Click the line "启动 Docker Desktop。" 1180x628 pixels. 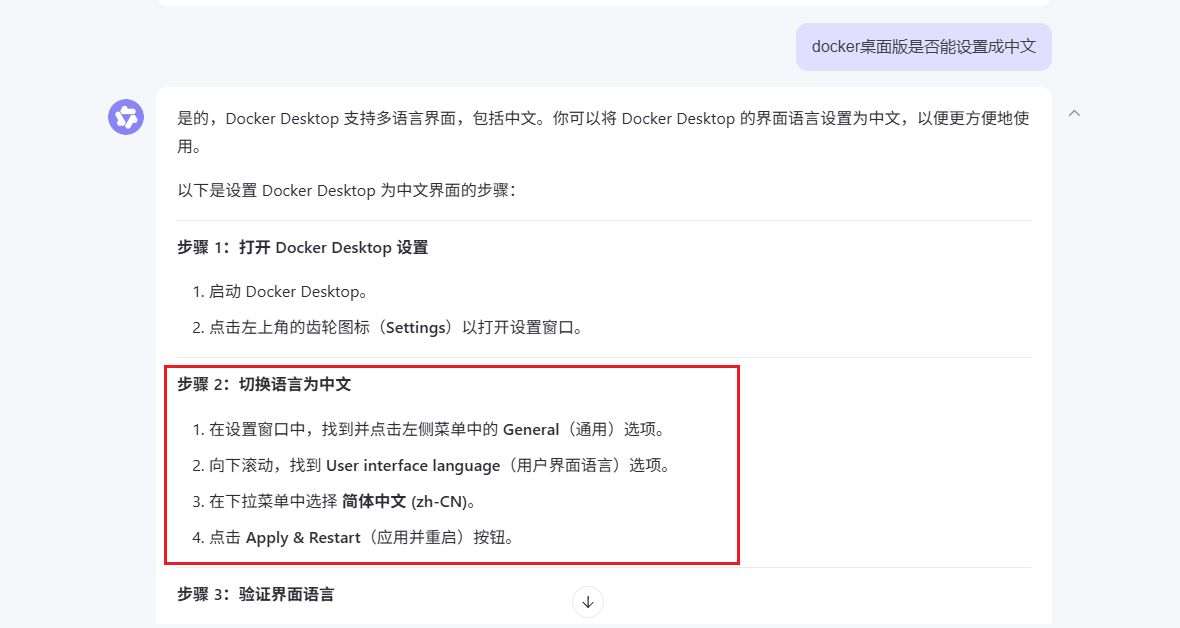(287, 291)
